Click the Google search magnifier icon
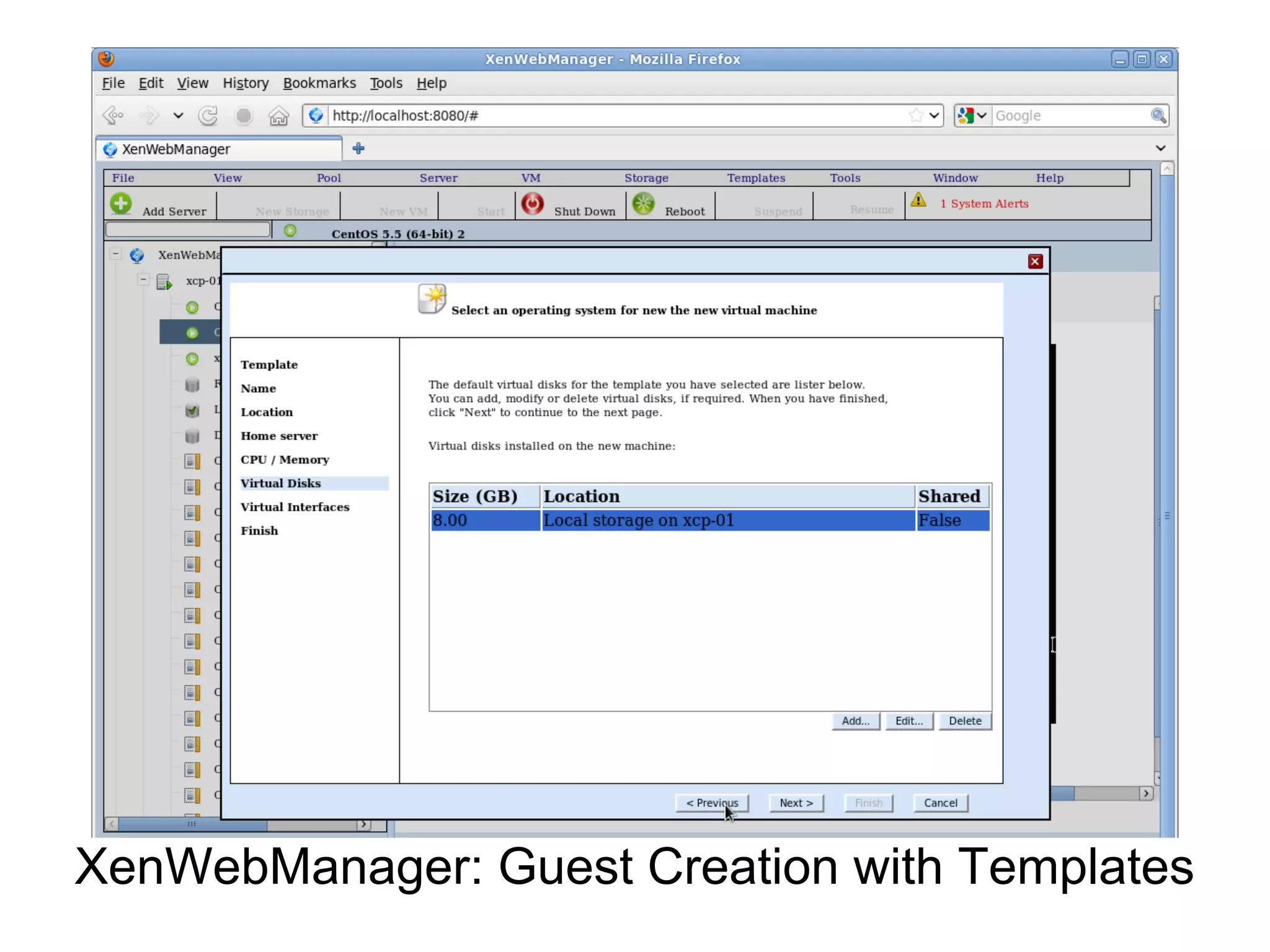The image size is (1270, 952). 1158,115
